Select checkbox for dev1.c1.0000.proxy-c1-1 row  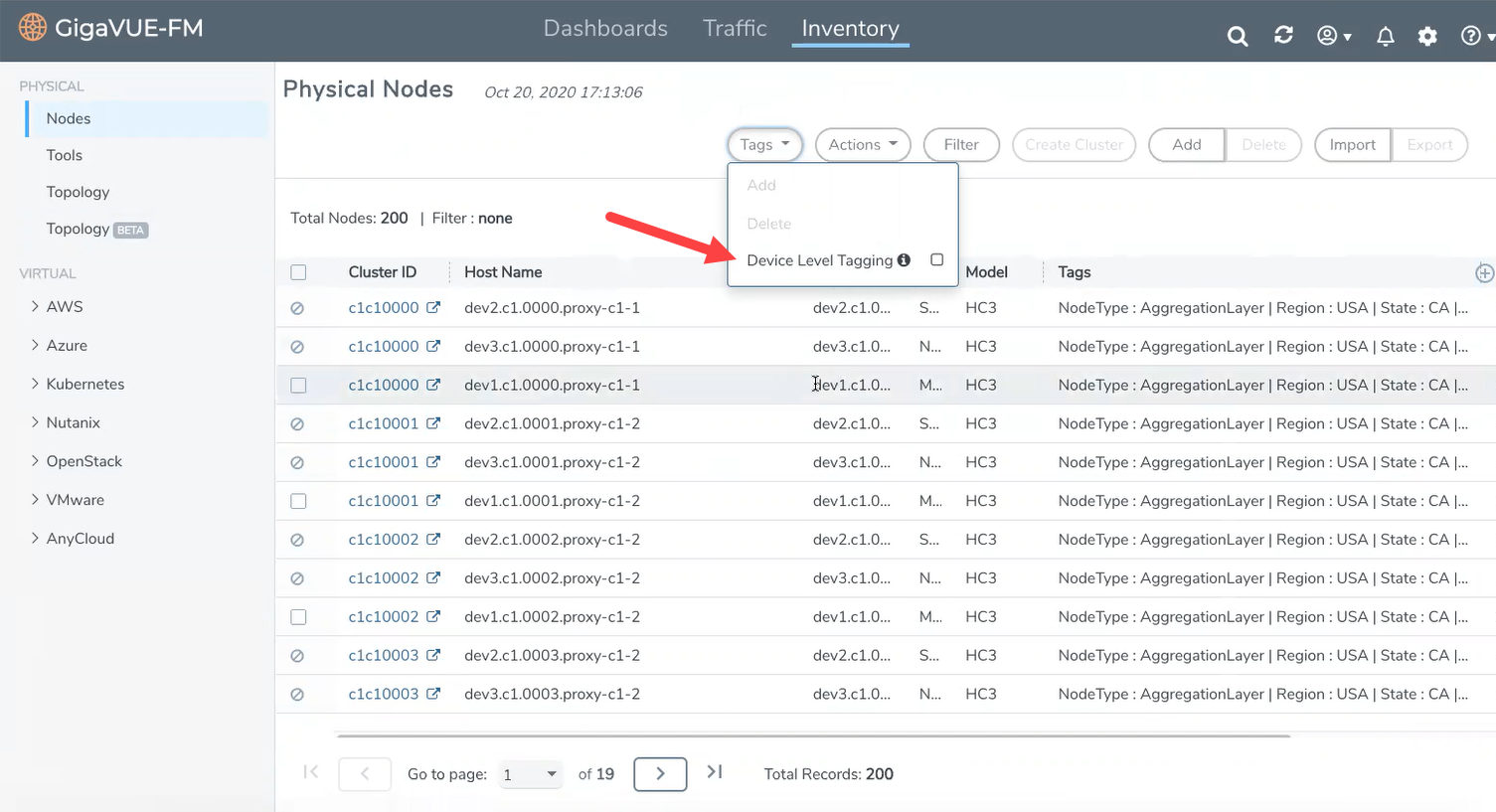tap(298, 386)
